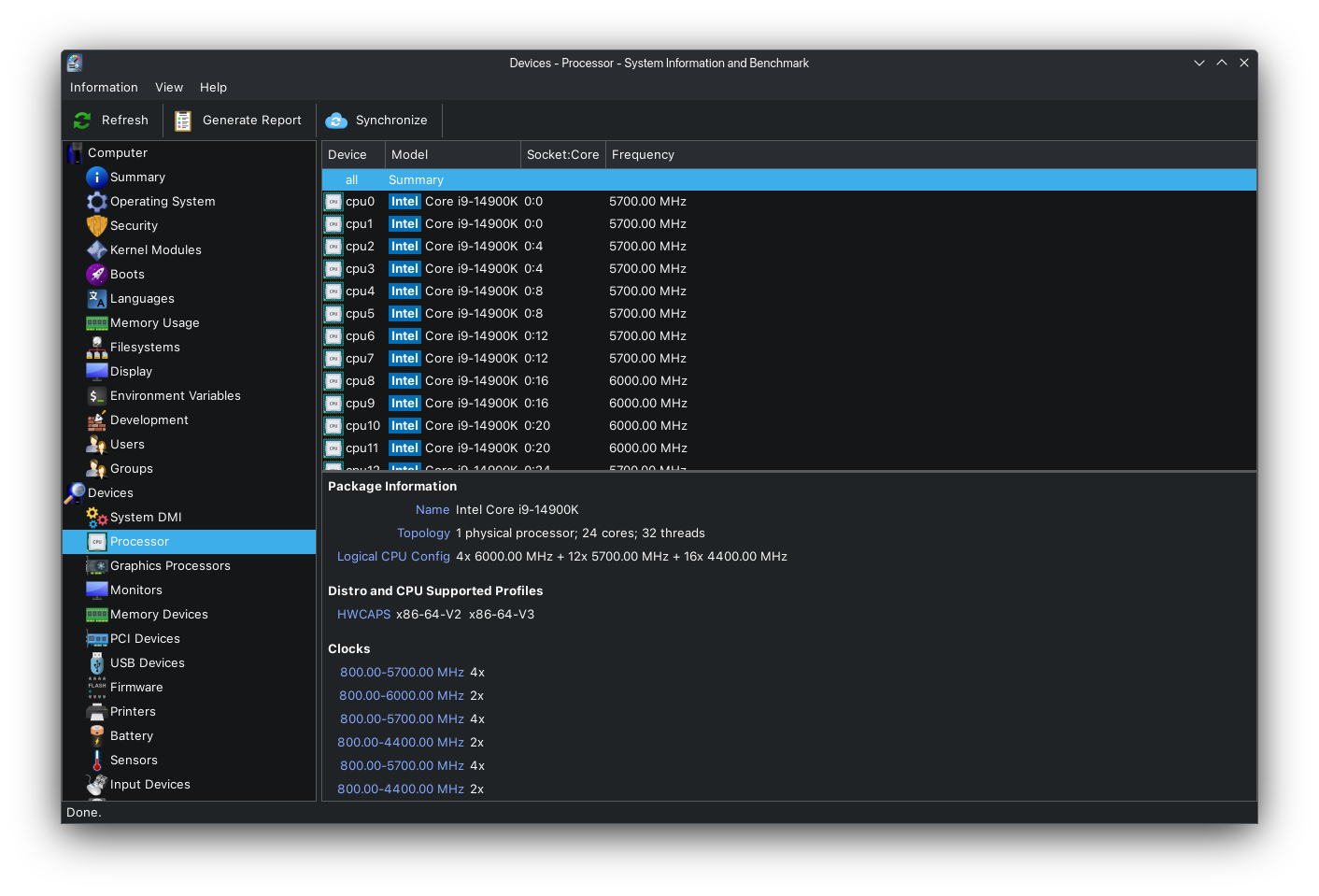The width and height of the screenshot is (1319, 896).
Task: Select the cpu11 row
Action: [x=788, y=448]
